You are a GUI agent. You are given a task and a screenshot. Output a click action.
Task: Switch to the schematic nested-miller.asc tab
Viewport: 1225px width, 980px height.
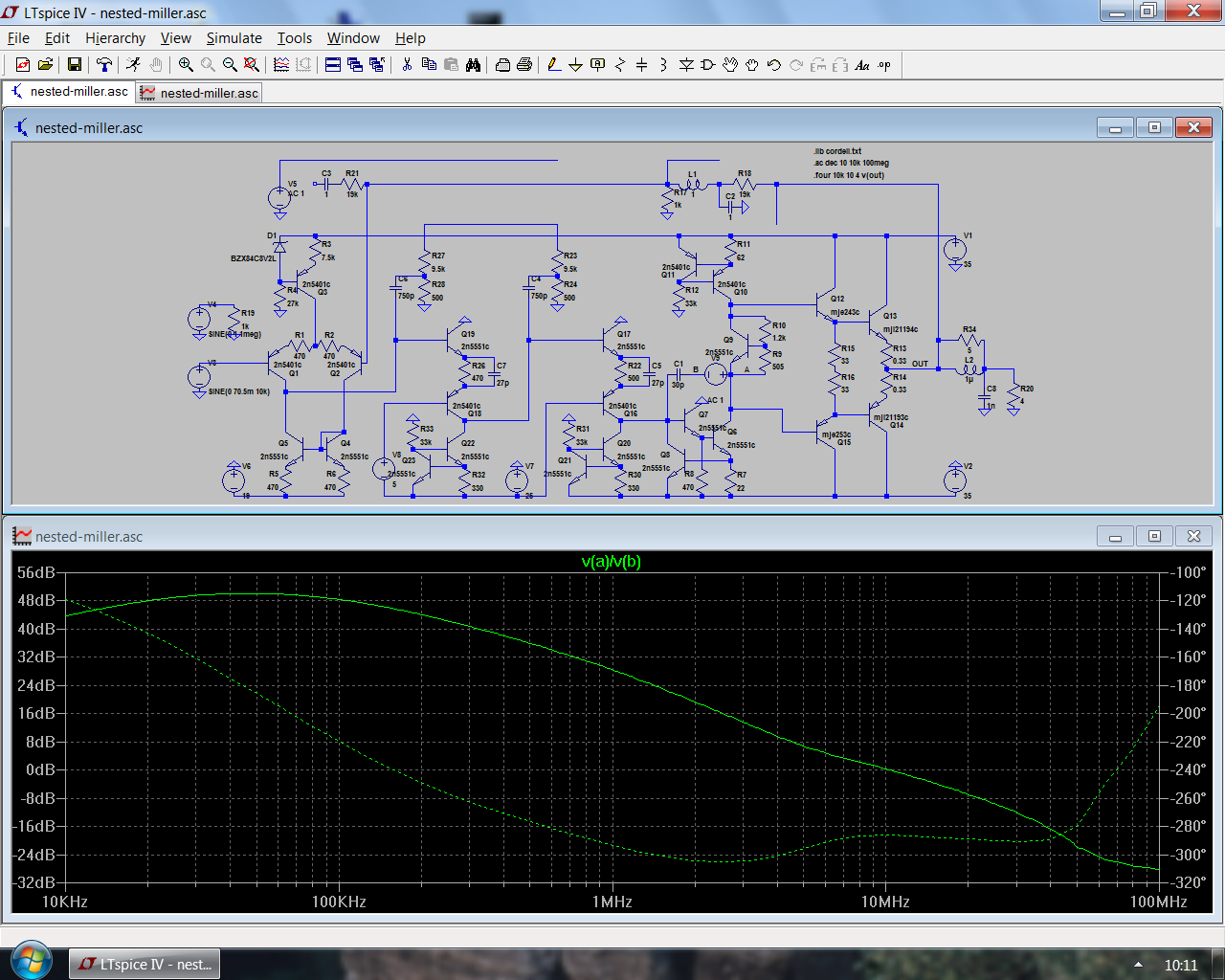(68, 92)
